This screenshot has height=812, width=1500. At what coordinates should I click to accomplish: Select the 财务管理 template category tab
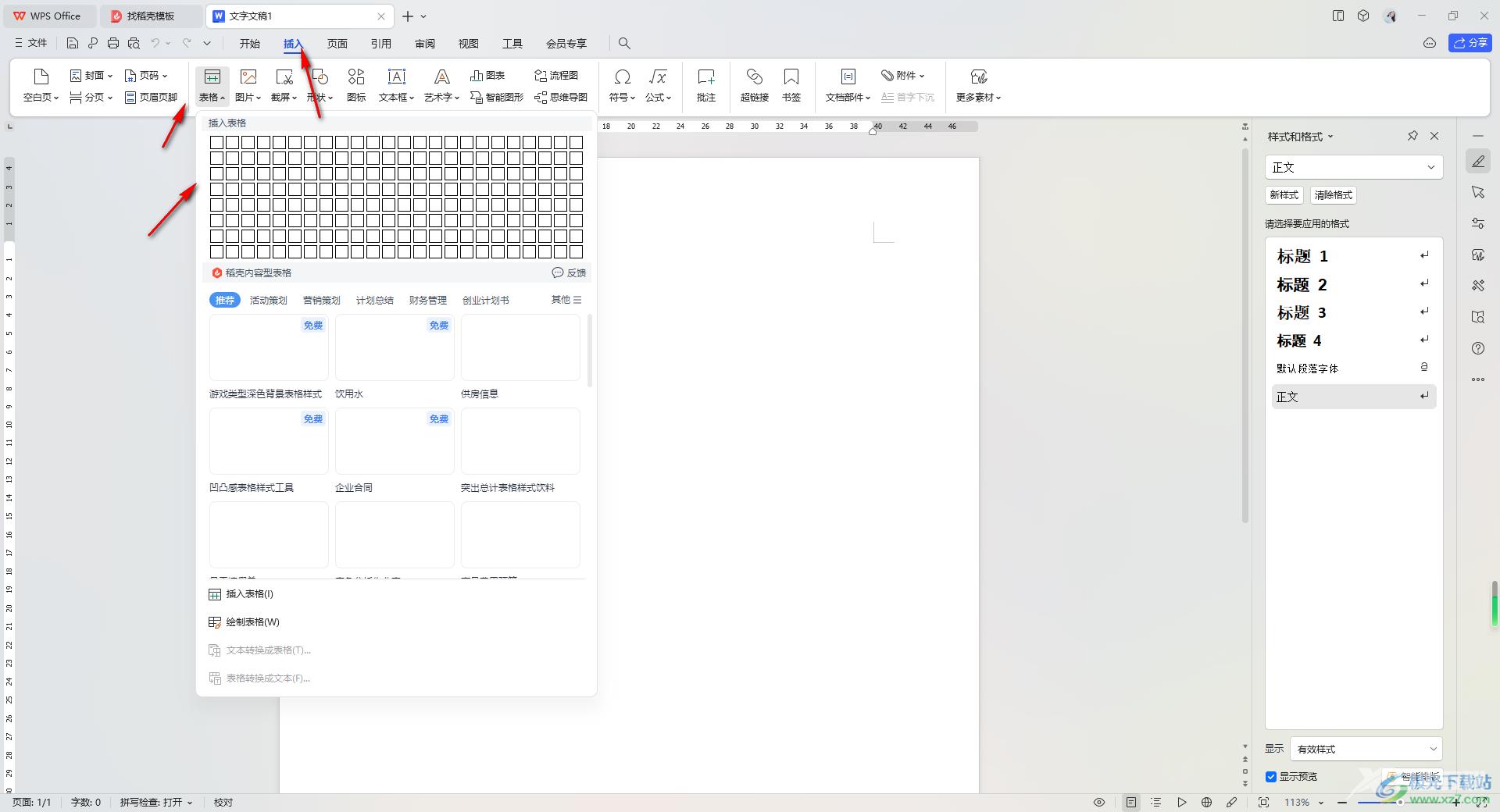coord(427,300)
